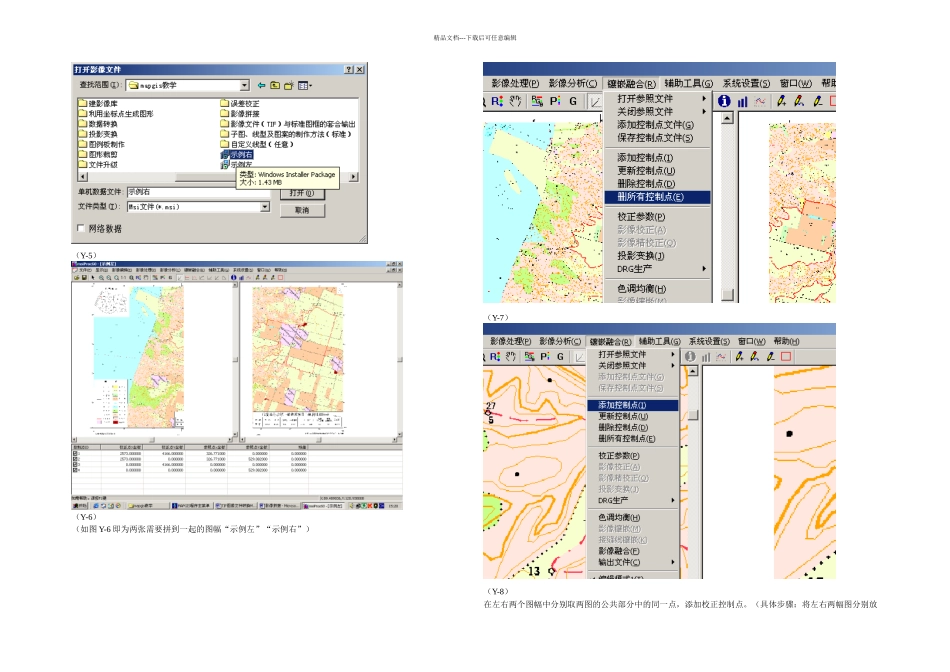Choose the highlighted 删所有控制点(E) menu item
This screenshot has height=672, width=950.
point(650,197)
